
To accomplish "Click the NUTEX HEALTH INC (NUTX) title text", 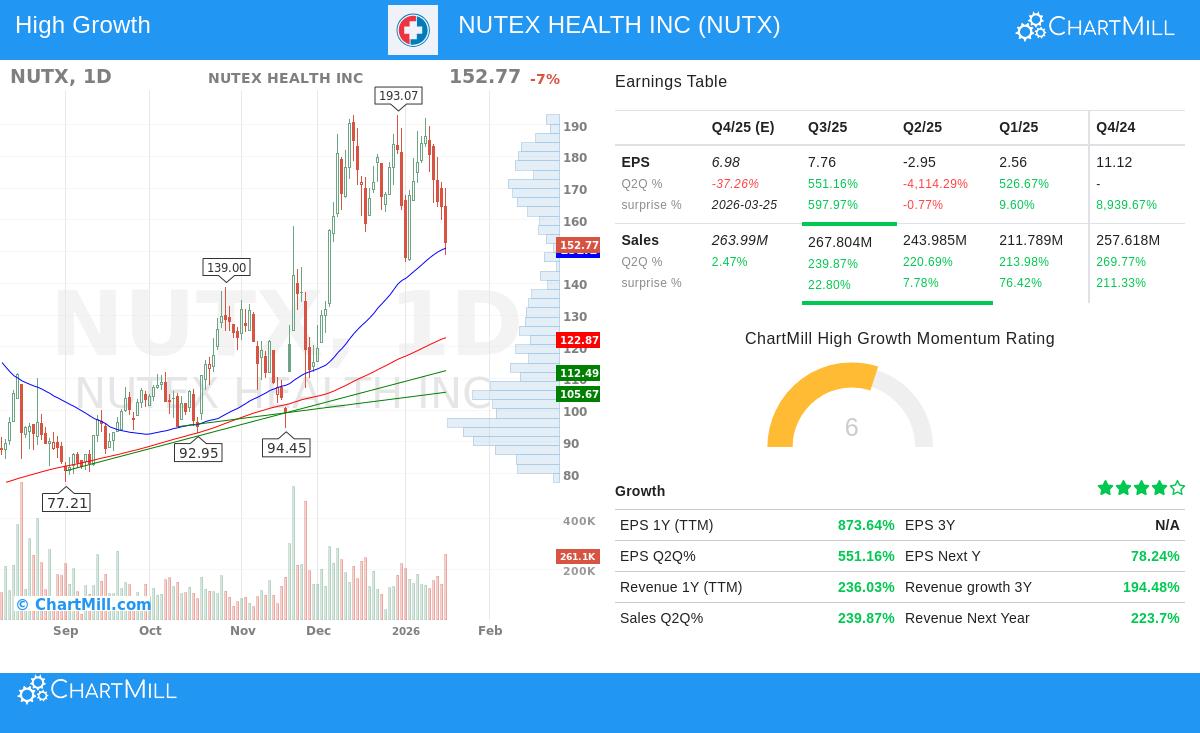I will click(619, 25).
